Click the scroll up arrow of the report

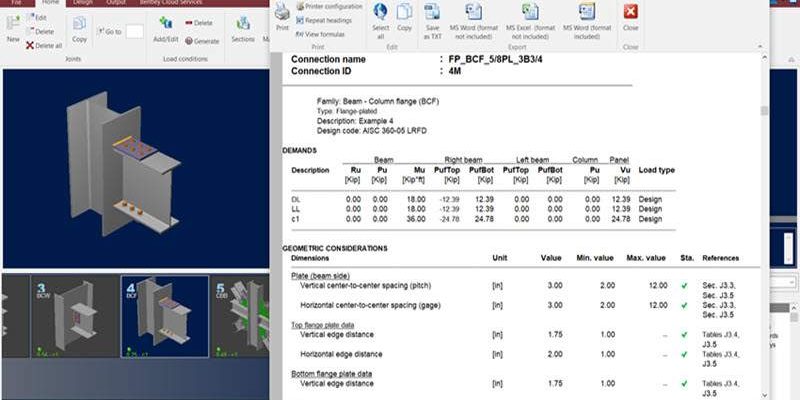click(x=764, y=56)
